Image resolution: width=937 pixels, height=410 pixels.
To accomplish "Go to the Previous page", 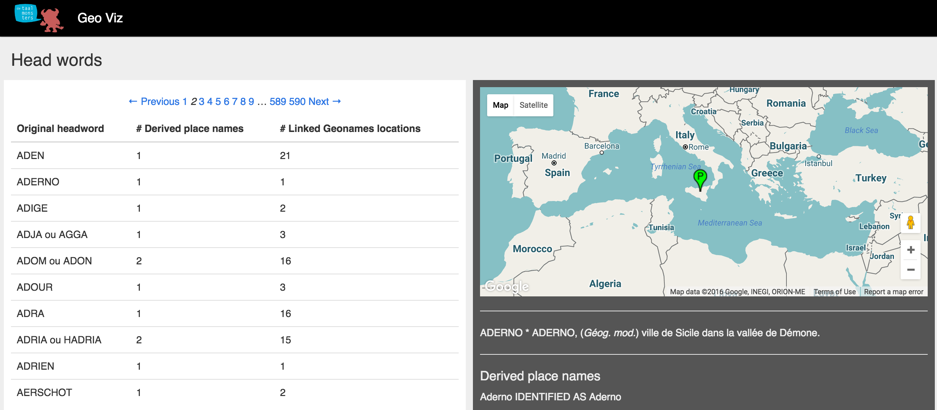I will click(154, 101).
